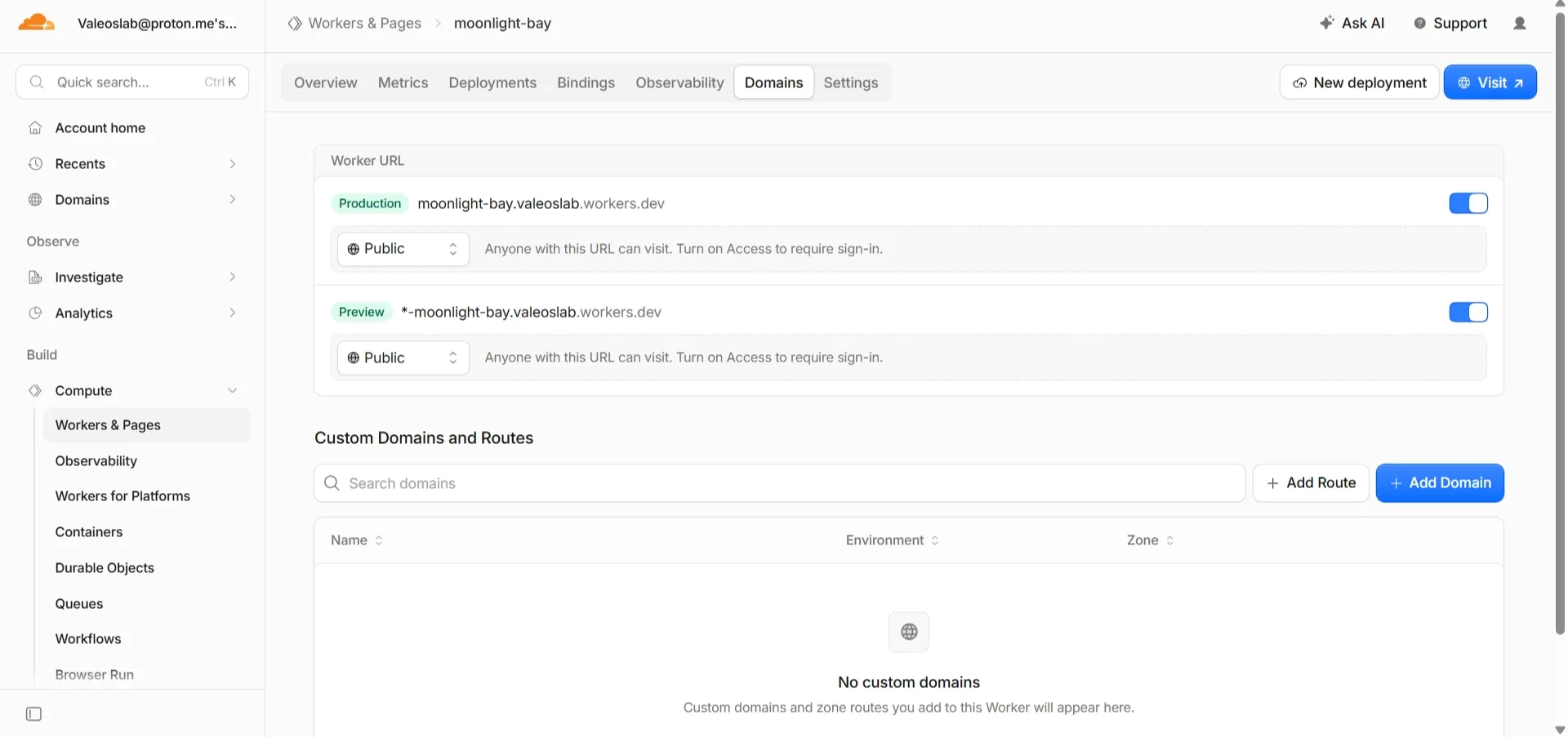This screenshot has width=1568, height=737.
Task: Expand the Analytics chevron
Action: (x=233, y=313)
